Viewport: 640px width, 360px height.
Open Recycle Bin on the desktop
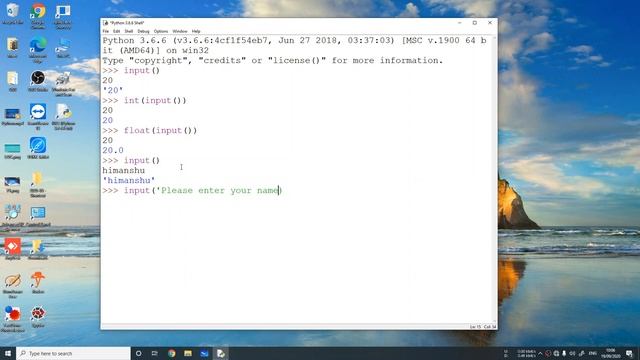pos(13,13)
